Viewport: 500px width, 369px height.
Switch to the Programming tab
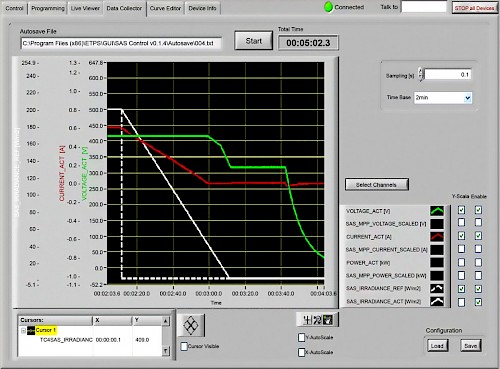pyautogui.click(x=48, y=8)
